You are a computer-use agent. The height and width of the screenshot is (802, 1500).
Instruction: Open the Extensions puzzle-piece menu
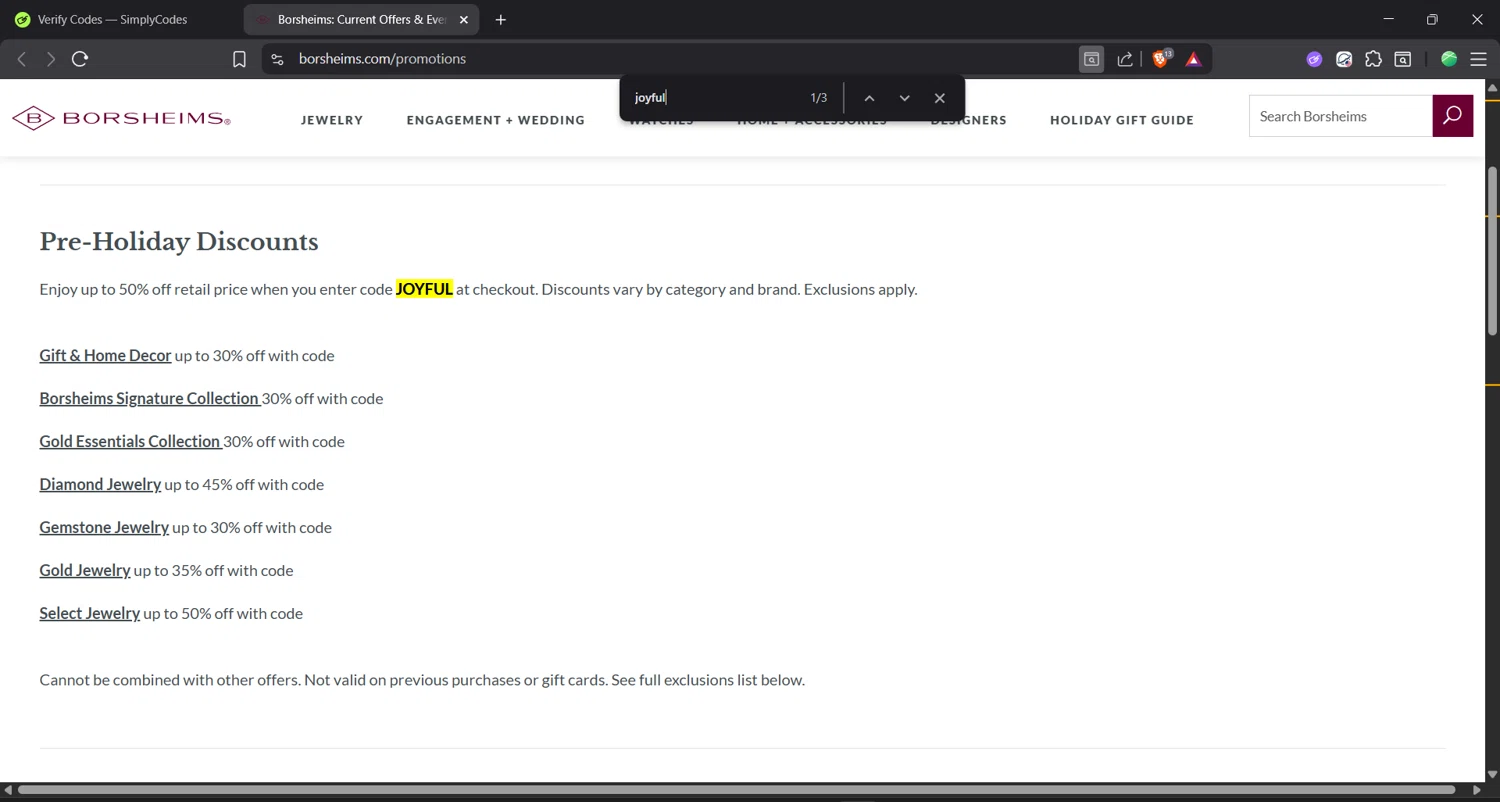tap(1373, 59)
